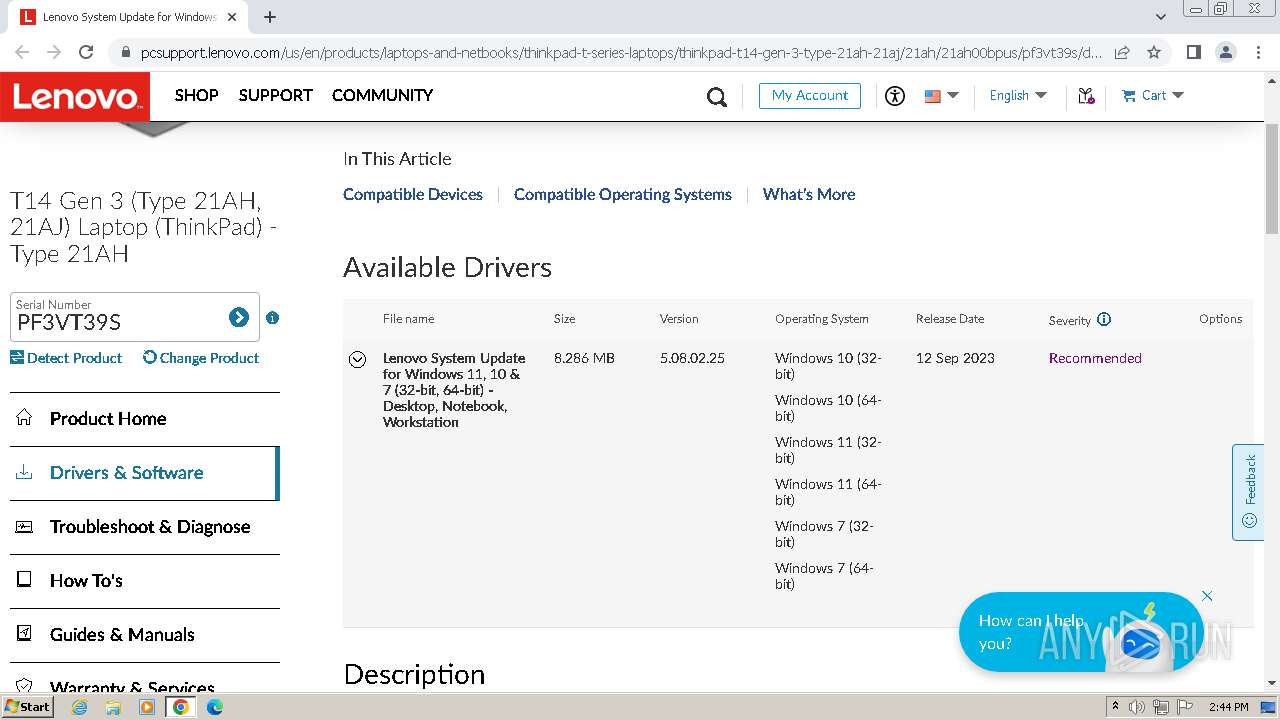Click the Lenovo logo
The height and width of the screenshot is (720, 1280).
(x=75, y=97)
